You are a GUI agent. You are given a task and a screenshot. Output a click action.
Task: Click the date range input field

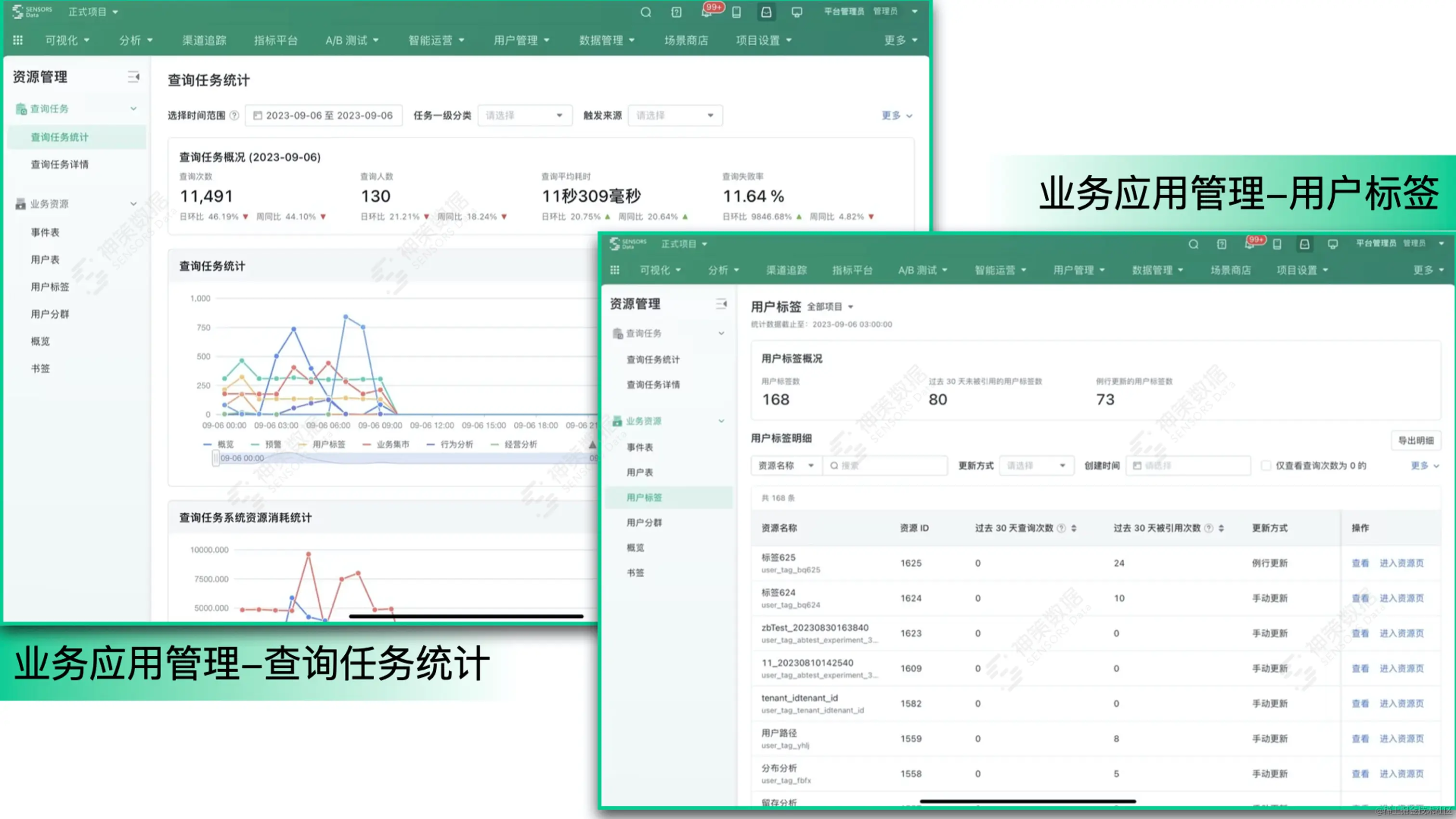coord(323,115)
